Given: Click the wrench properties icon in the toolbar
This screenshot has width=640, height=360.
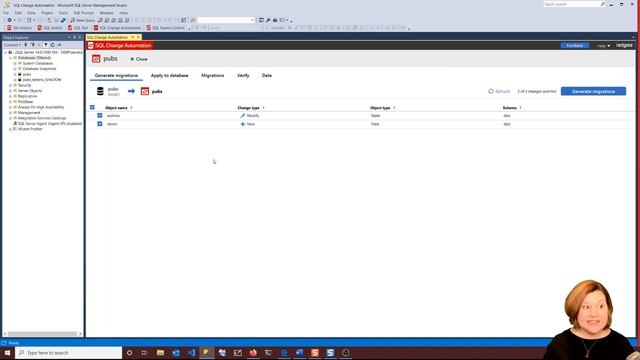Looking at the screenshot, I should (x=268, y=20).
